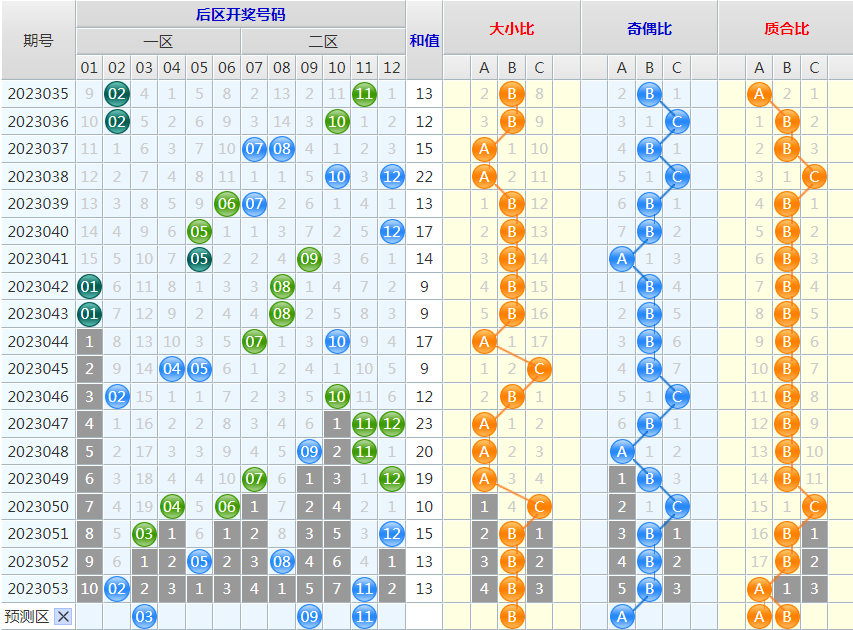The width and height of the screenshot is (853, 630).
Task: Deselect ball 11 in the prediction row
Action: tap(364, 616)
